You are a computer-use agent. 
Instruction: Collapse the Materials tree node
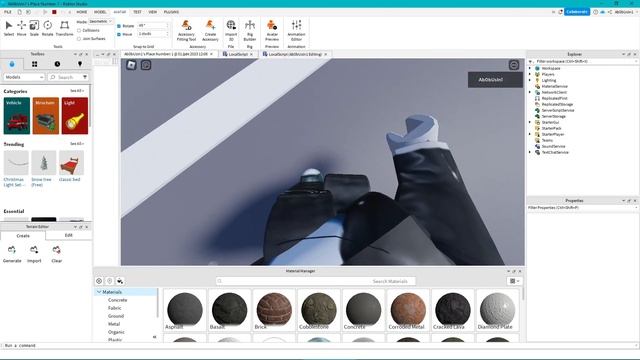coord(99,292)
